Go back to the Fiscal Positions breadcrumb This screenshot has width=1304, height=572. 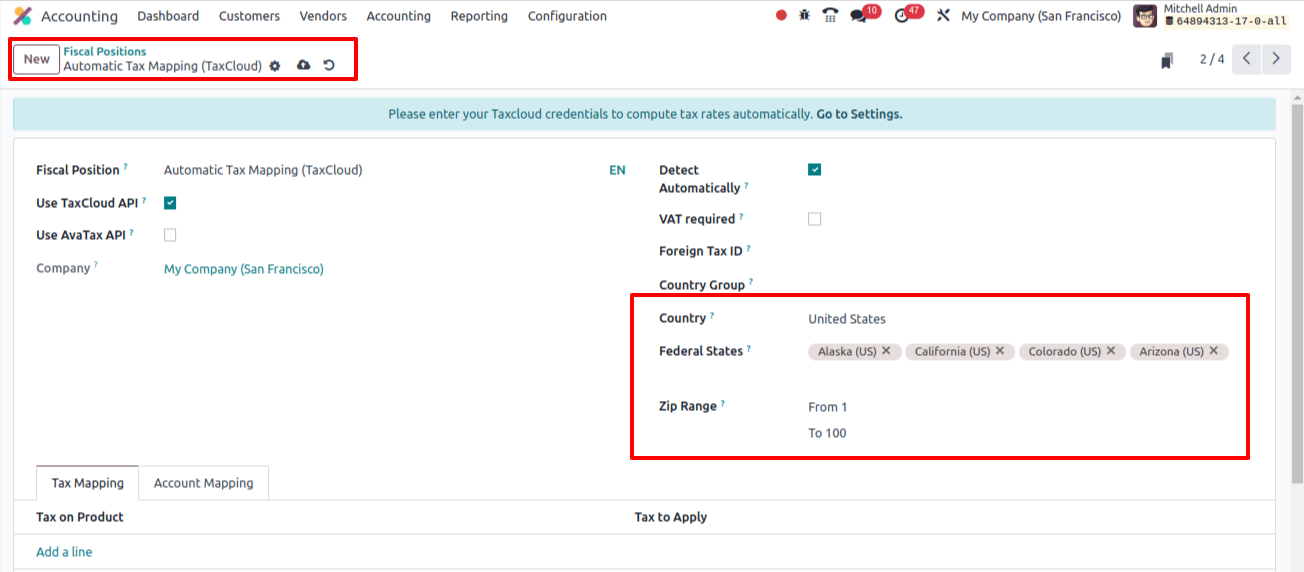pyautogui.click(x=104, y=51)
